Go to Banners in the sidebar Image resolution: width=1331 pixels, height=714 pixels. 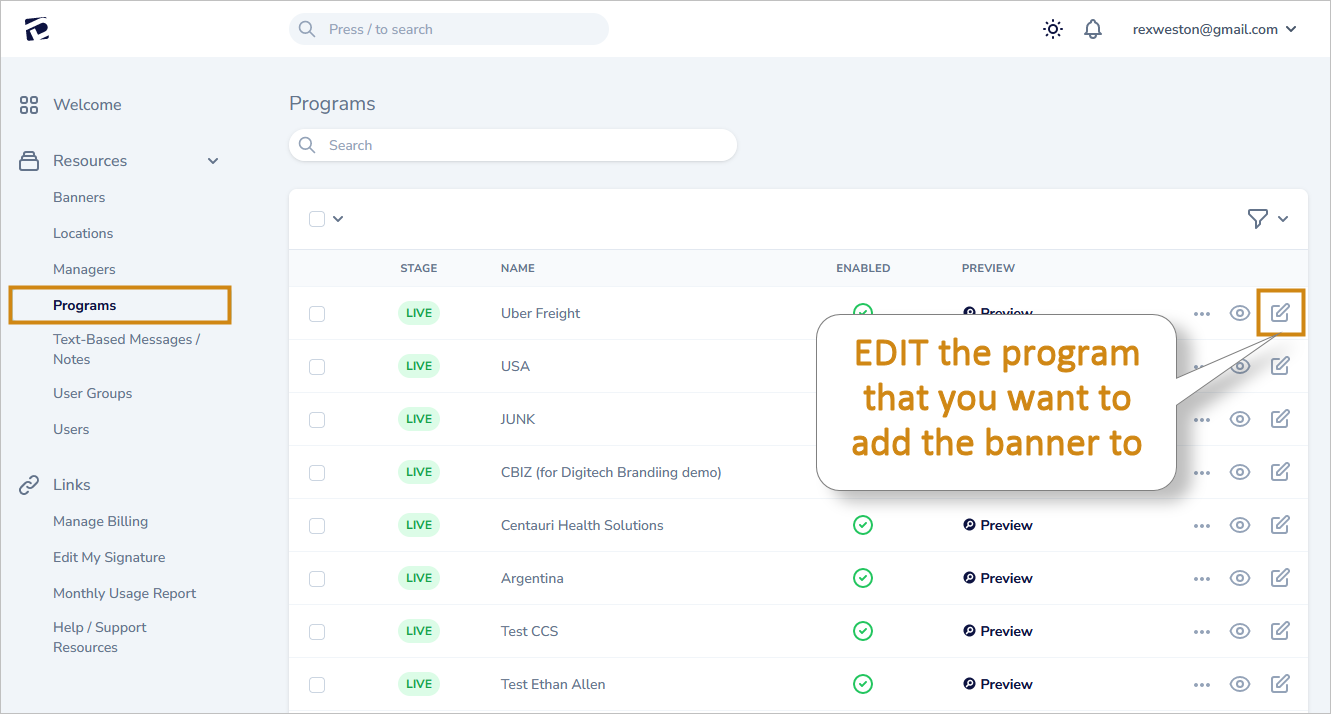pyautogui.click(x=79, y=197)
